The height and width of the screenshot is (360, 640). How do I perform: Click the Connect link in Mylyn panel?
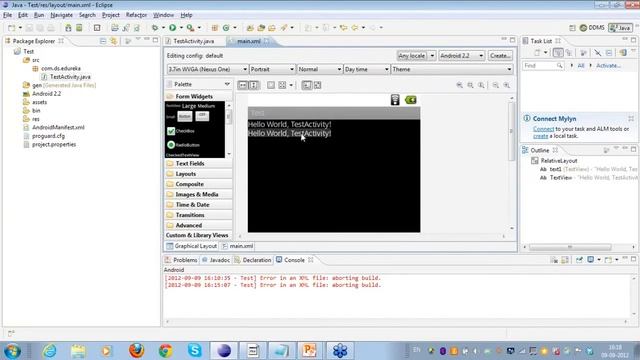coord(543,129)
